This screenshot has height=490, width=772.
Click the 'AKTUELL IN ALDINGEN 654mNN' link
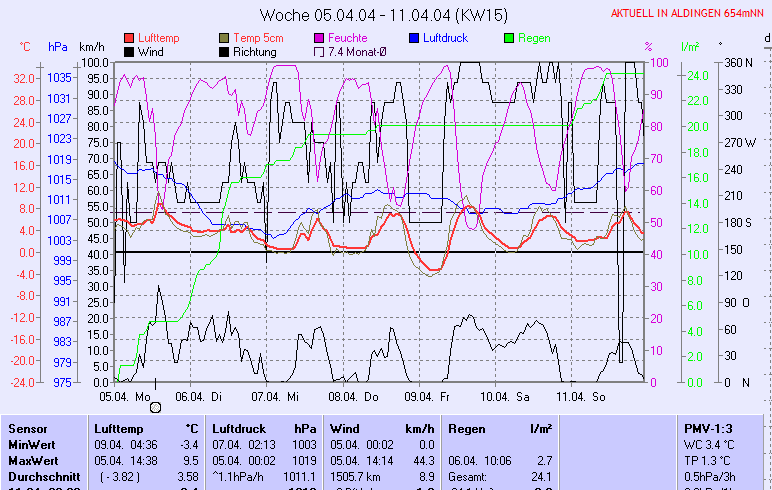click(689, 13)
